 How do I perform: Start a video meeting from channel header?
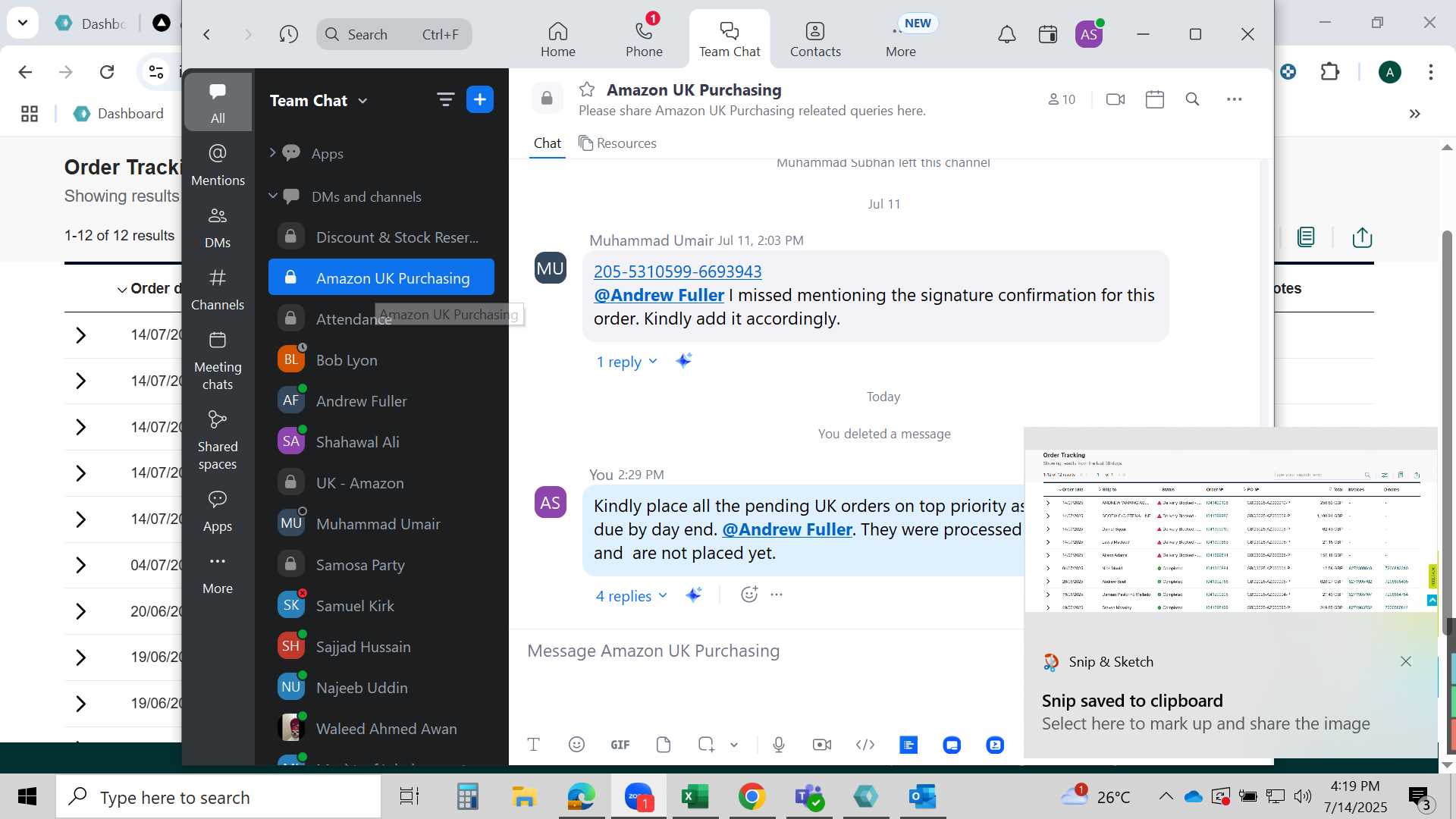[1116, 99]
